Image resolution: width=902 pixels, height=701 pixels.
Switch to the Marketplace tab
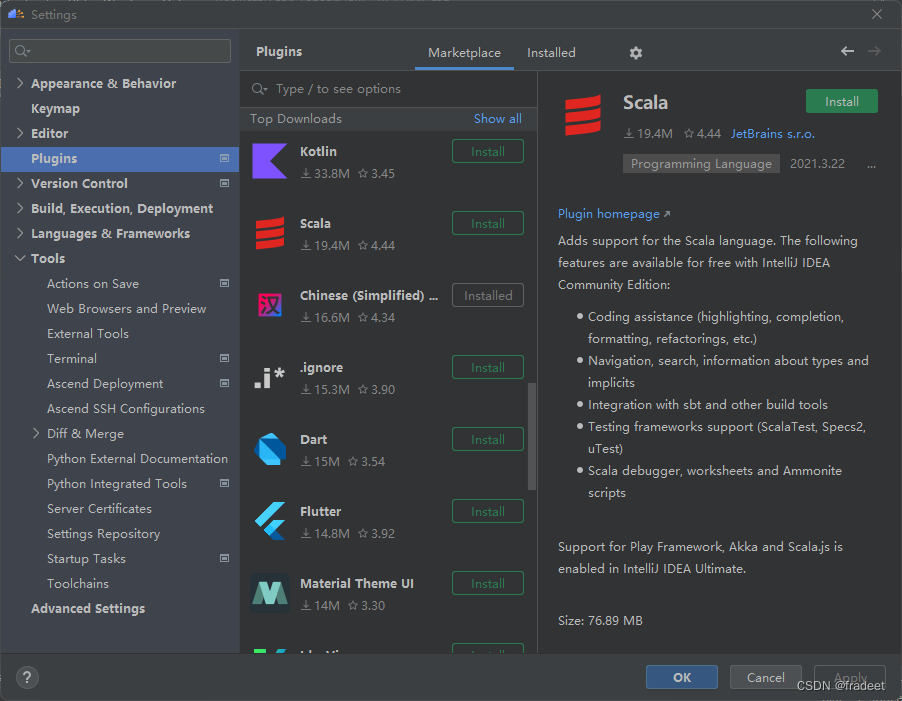(x=464, y=53)
